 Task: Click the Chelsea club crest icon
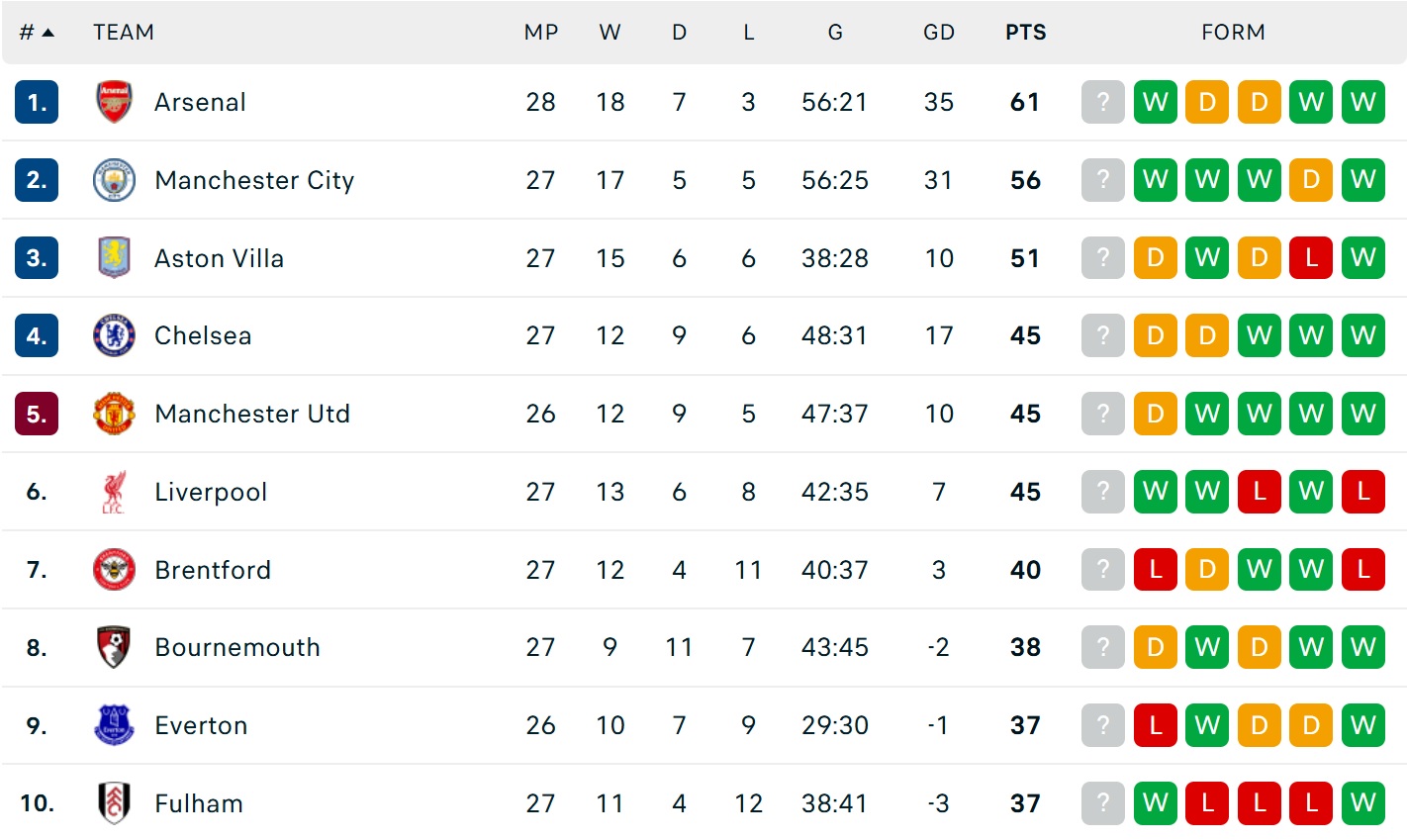coord(114,335)
